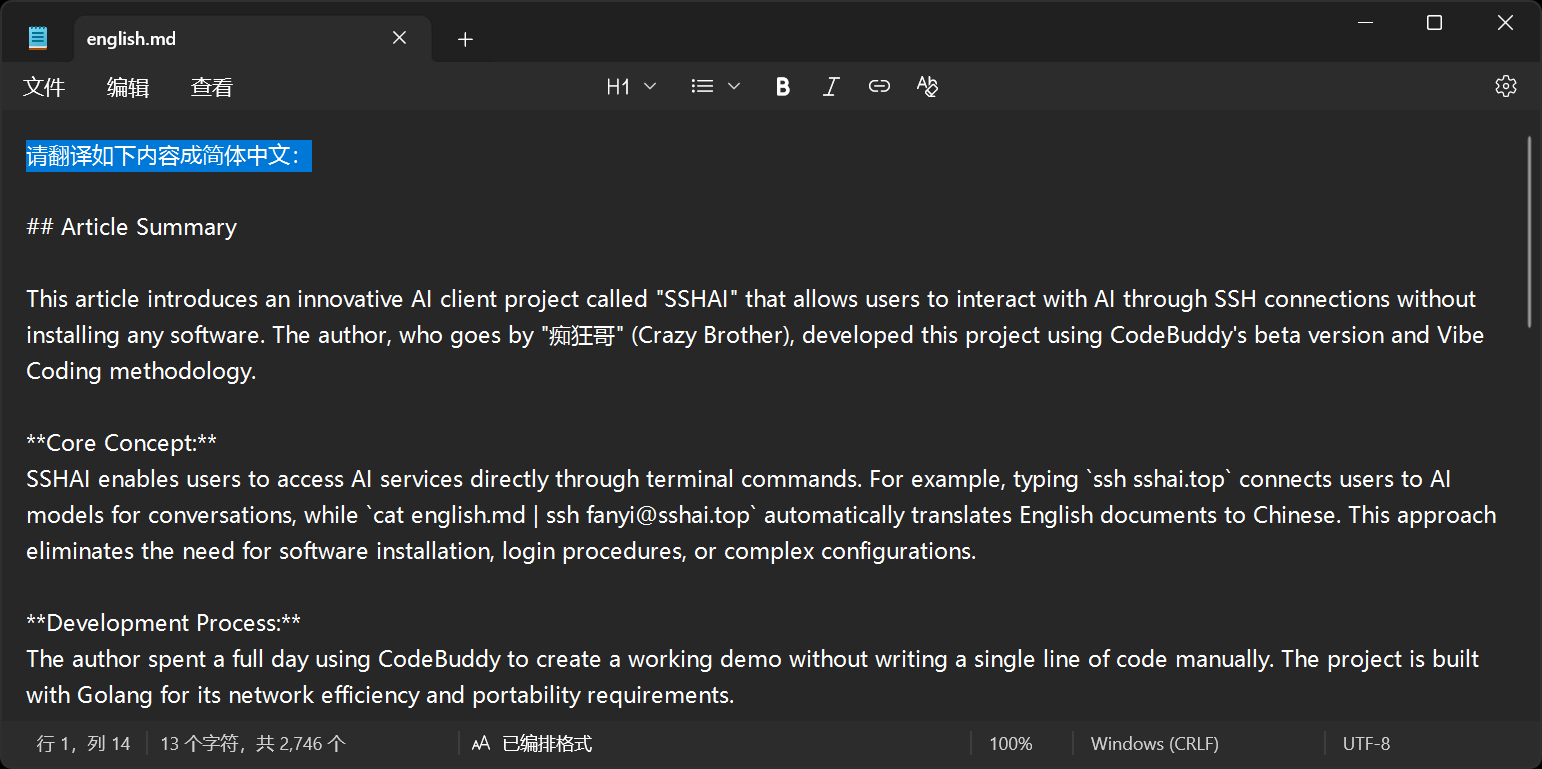Open the 编辑 menu
The height and width of the screenshot is (769, 1542).
point(128,87)
